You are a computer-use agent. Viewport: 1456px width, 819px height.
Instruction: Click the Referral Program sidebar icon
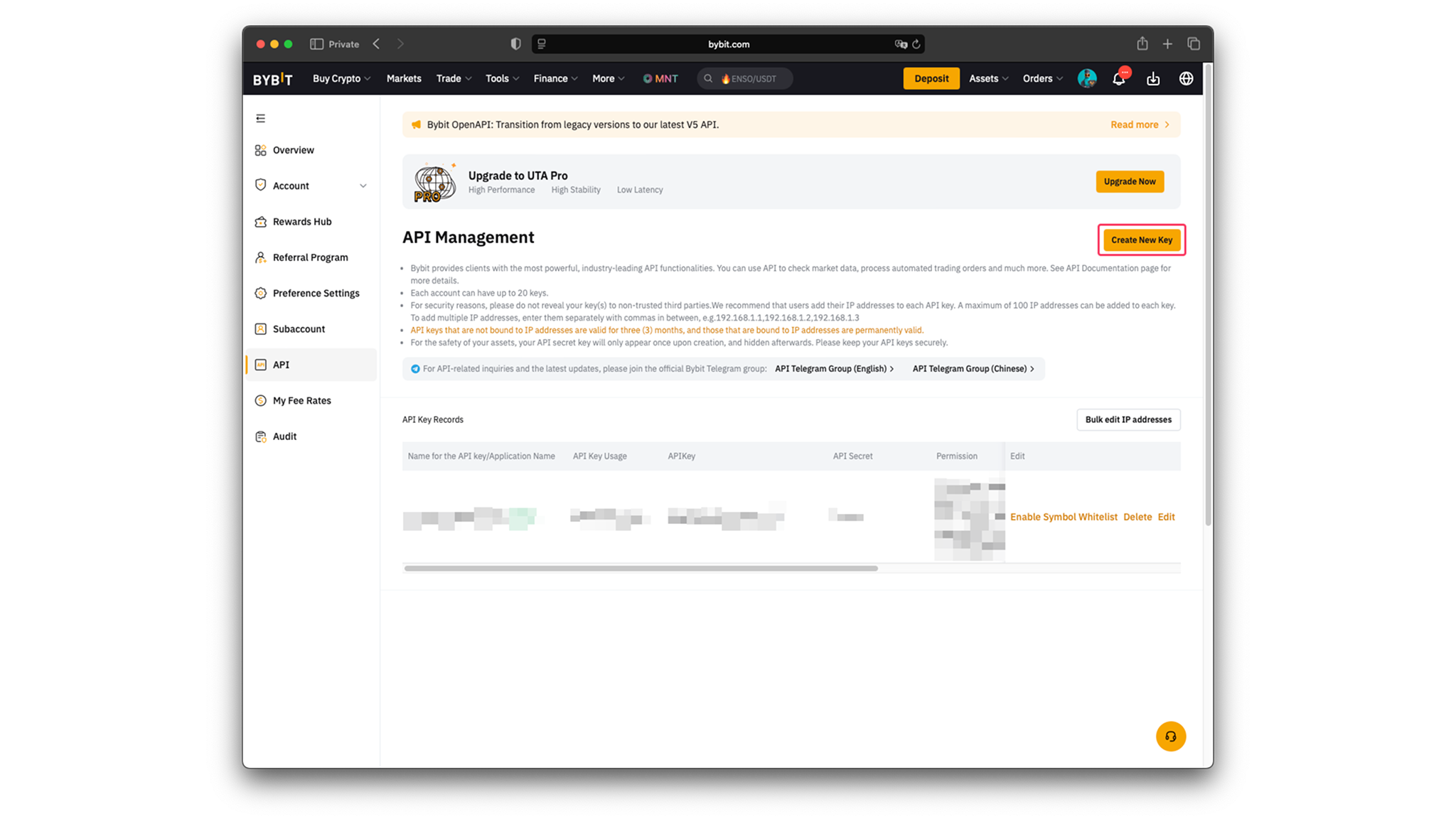click(260, 257)
